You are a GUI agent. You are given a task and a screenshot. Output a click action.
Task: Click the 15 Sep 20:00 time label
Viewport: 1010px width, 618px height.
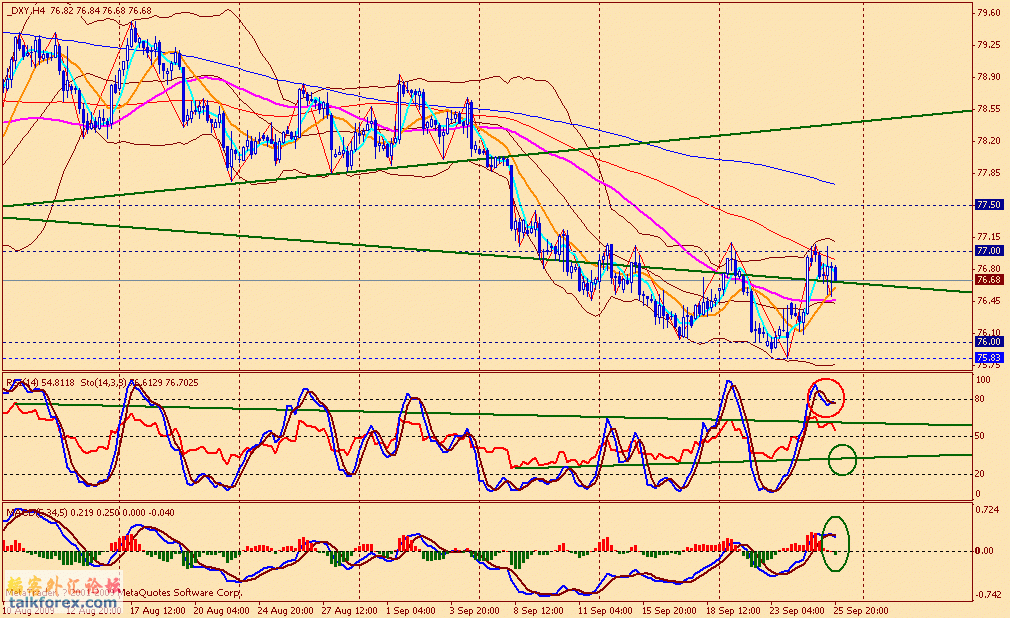(669, 610)
